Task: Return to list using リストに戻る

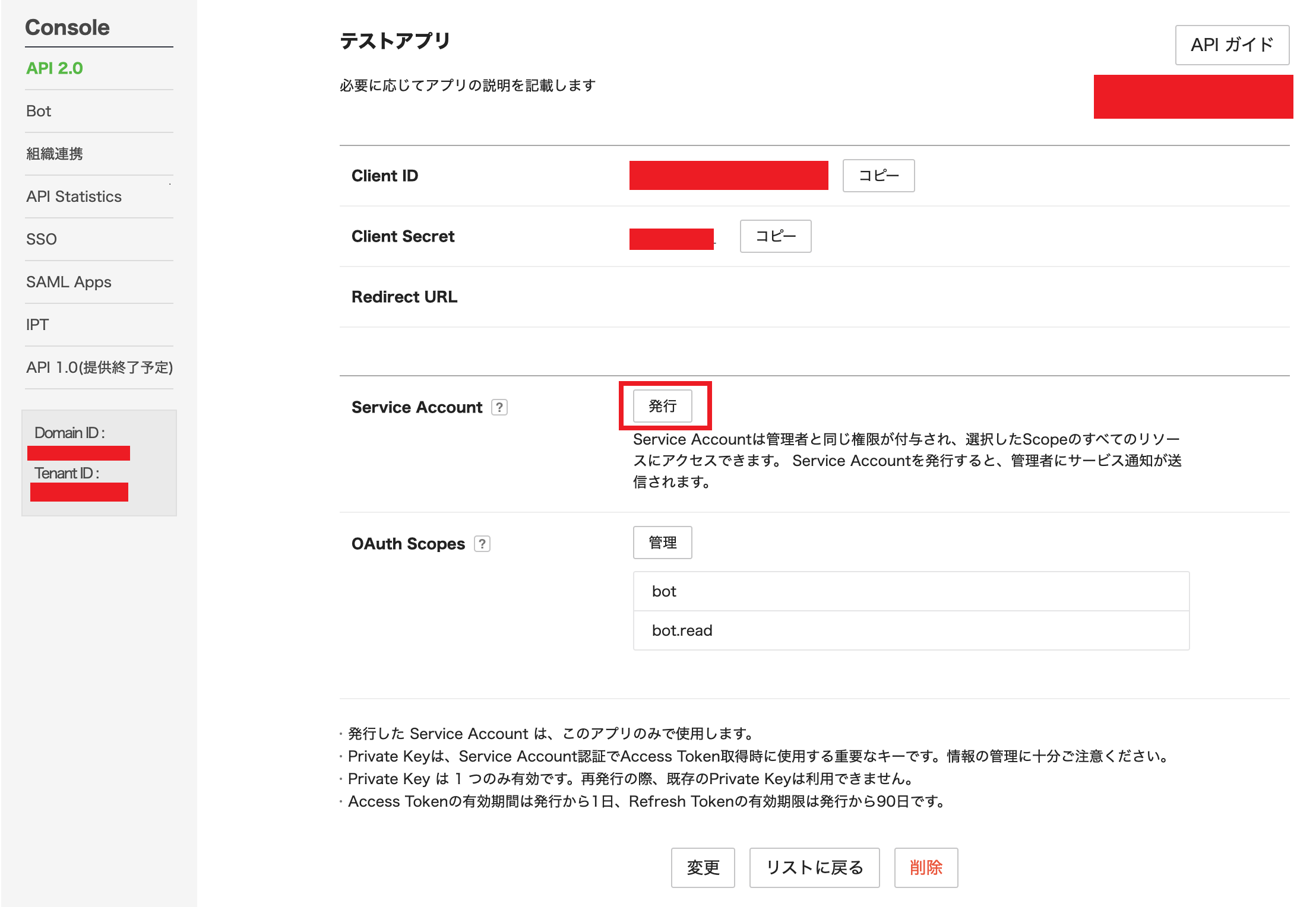Action: 814,867
